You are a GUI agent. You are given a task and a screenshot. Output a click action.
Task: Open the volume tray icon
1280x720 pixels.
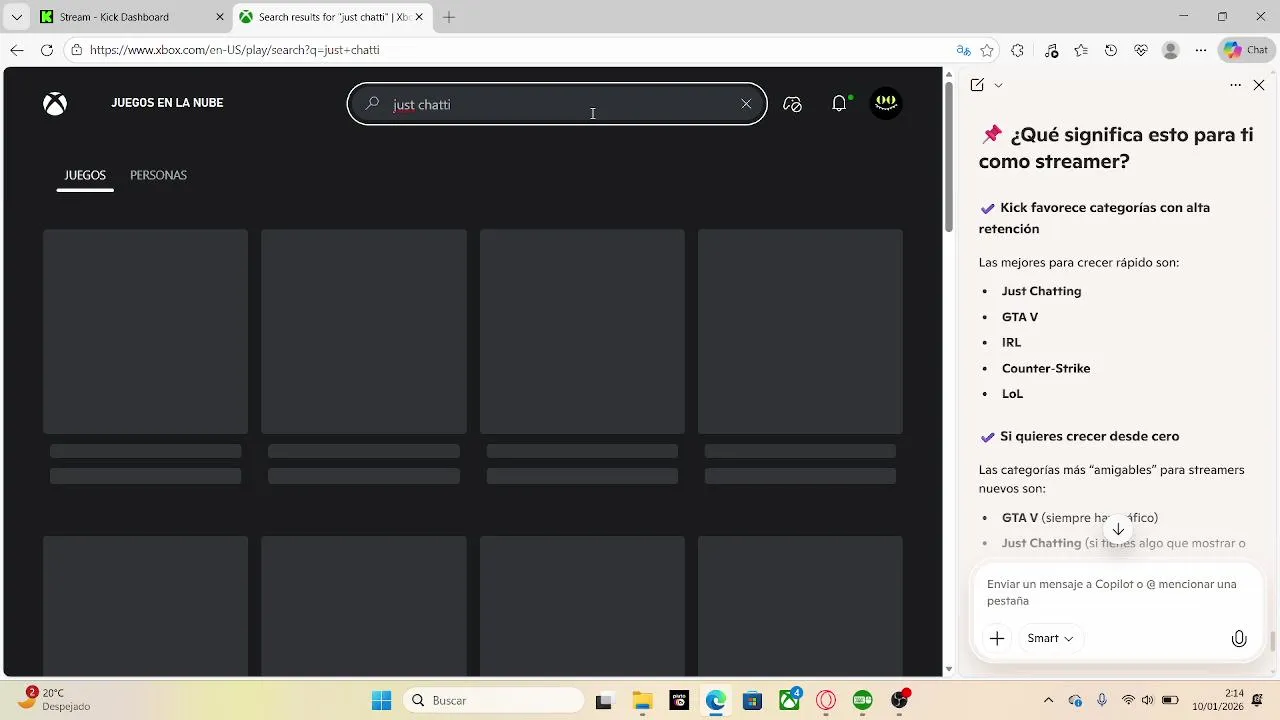[1148, 700]
